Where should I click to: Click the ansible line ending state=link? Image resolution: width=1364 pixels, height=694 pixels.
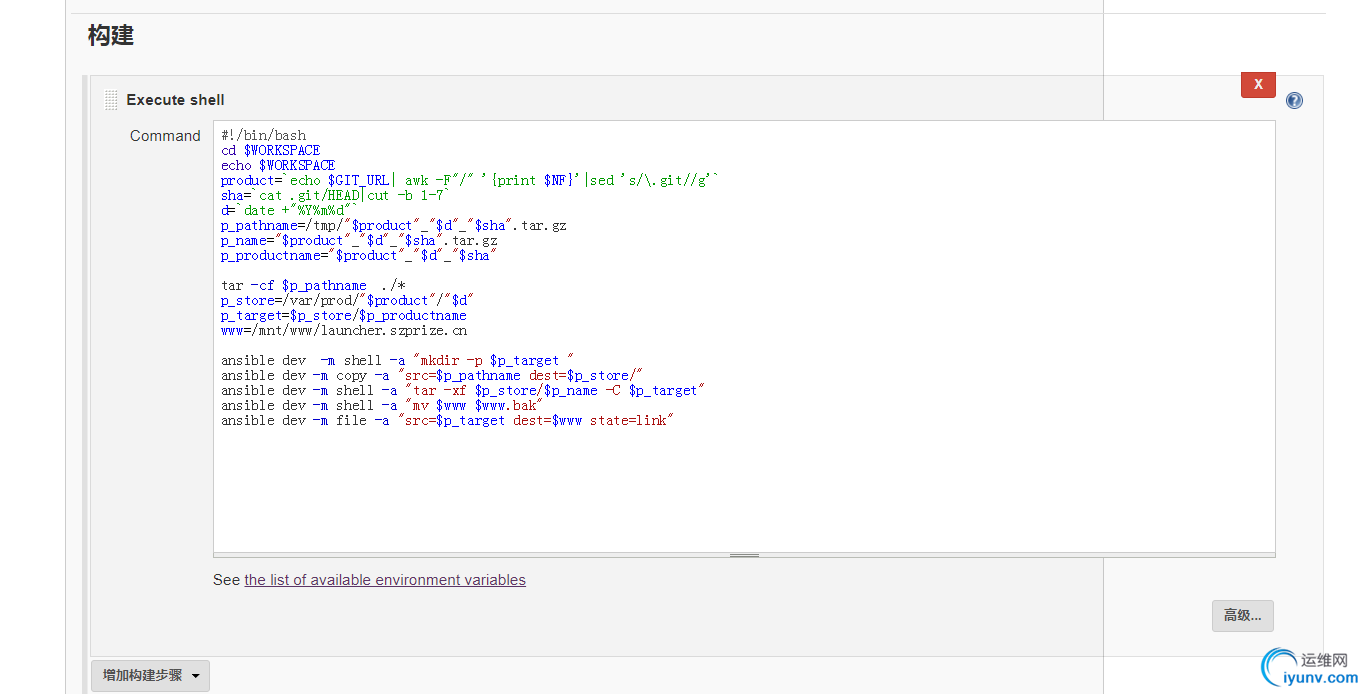[x=447, y=421]
